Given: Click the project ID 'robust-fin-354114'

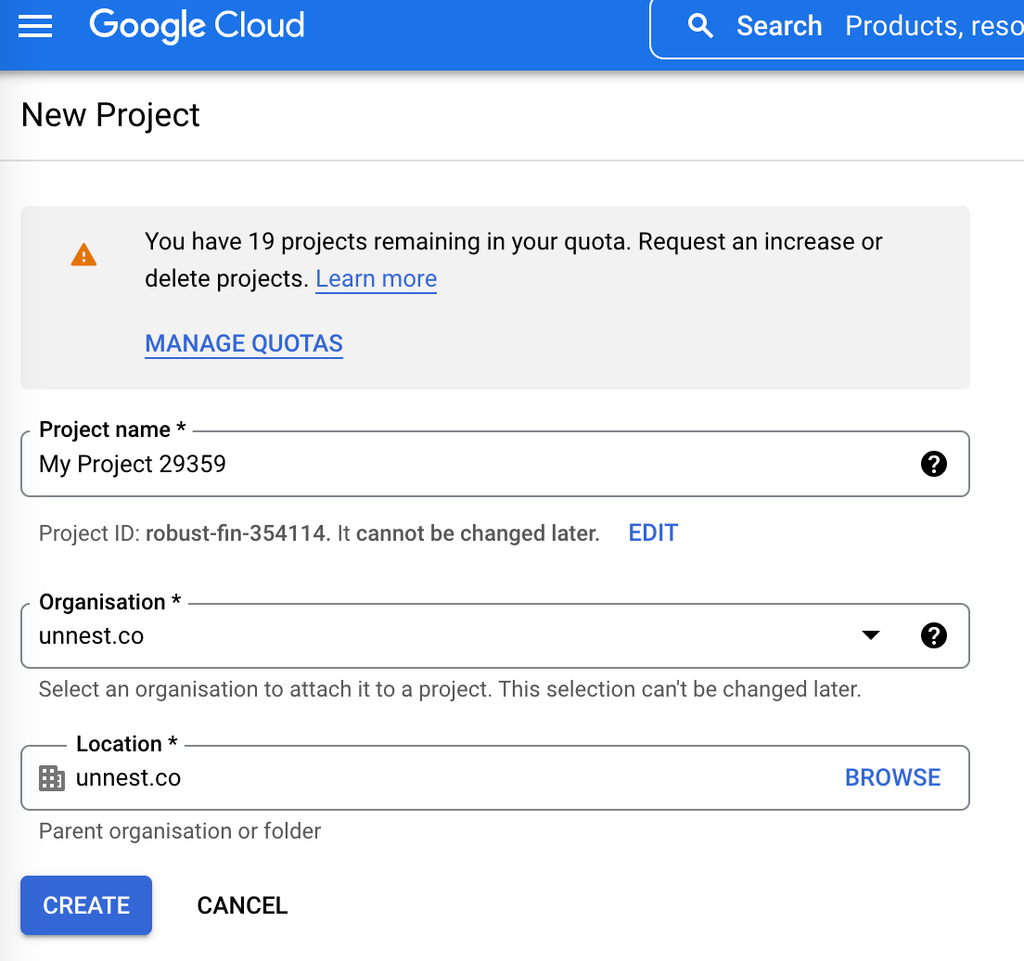Looking at the screenshot, I should tap(235, 533).
